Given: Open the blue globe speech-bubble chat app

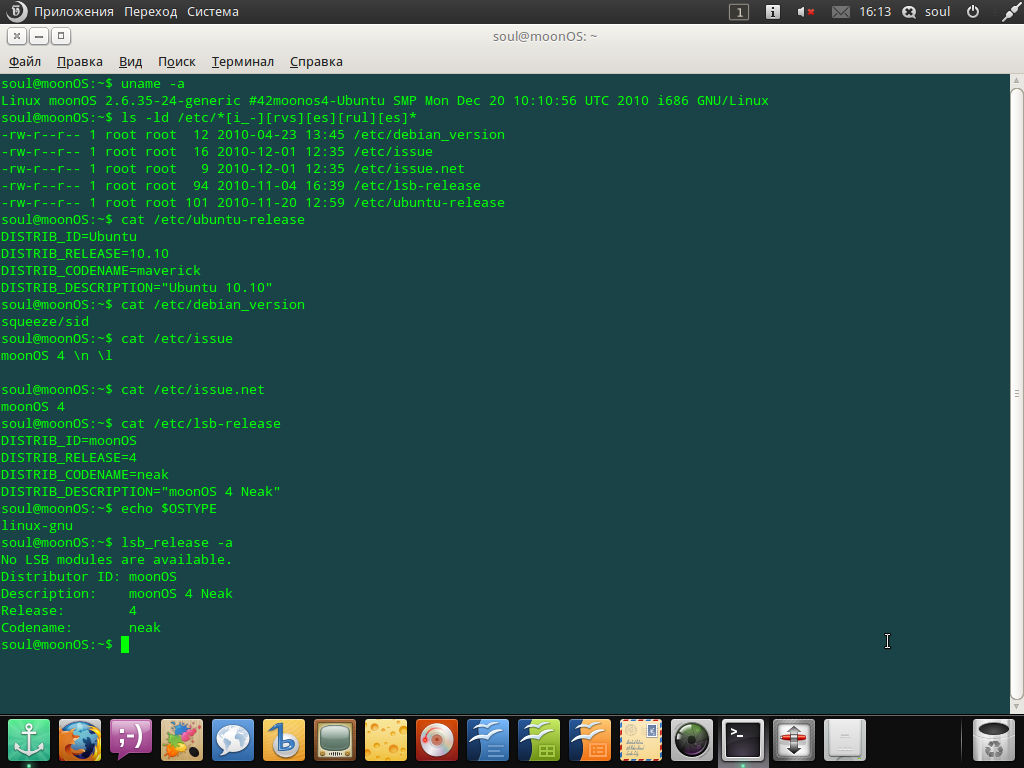Looking at the screenshot, I should coord(232,740).
